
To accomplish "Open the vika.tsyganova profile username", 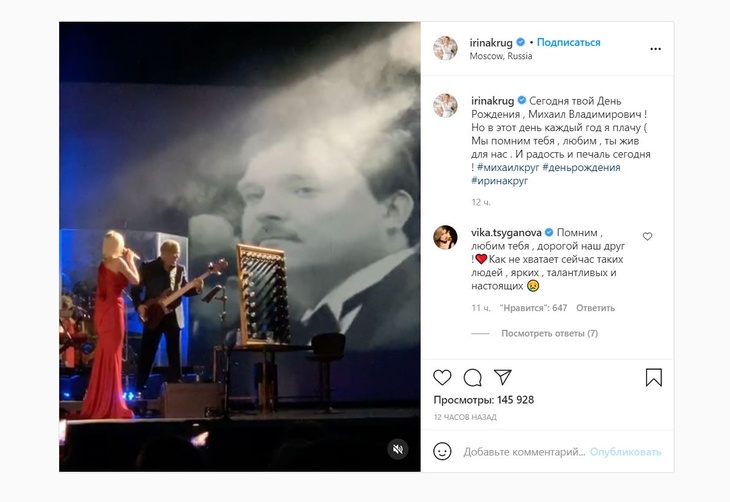I will click(x=506, y=232).
